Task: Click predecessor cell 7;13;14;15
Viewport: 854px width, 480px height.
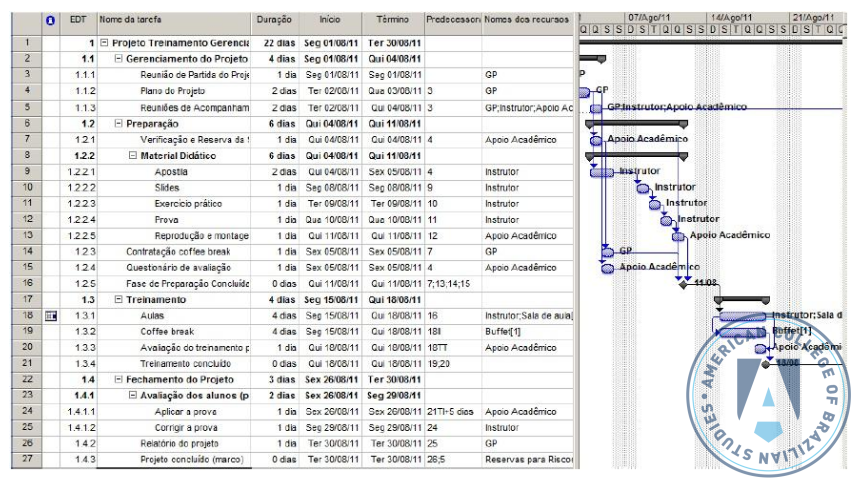Action: click(x=453, y=284)
